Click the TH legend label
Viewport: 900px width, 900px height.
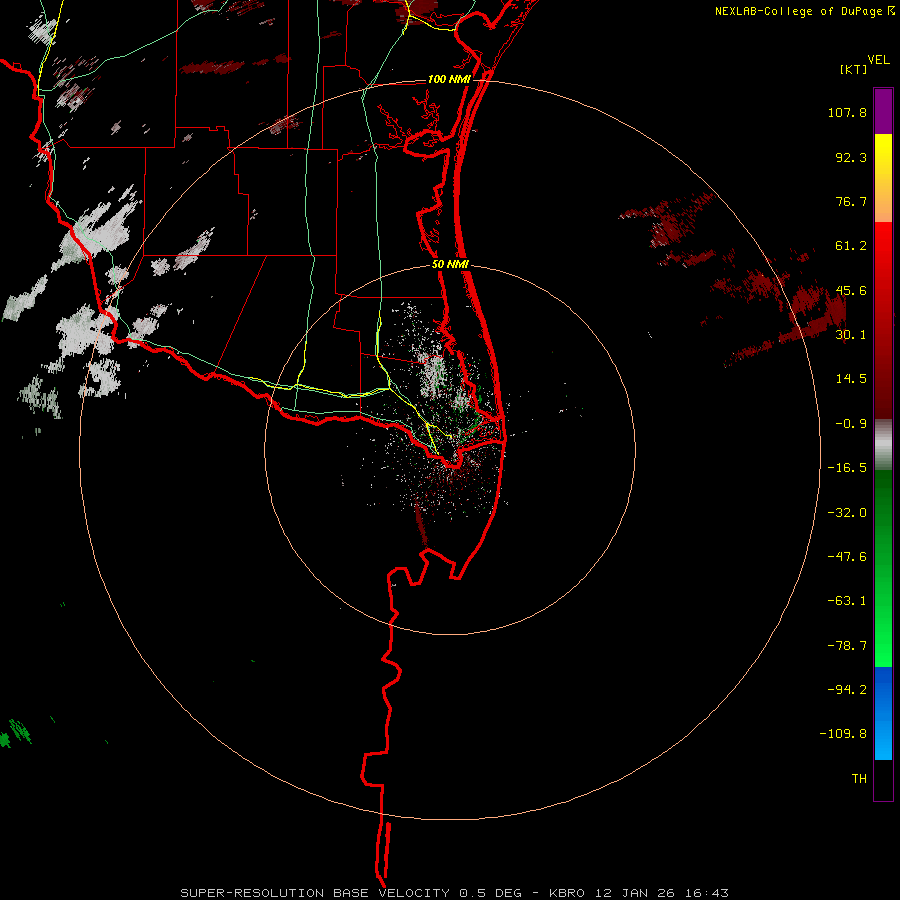pos(859,779)
